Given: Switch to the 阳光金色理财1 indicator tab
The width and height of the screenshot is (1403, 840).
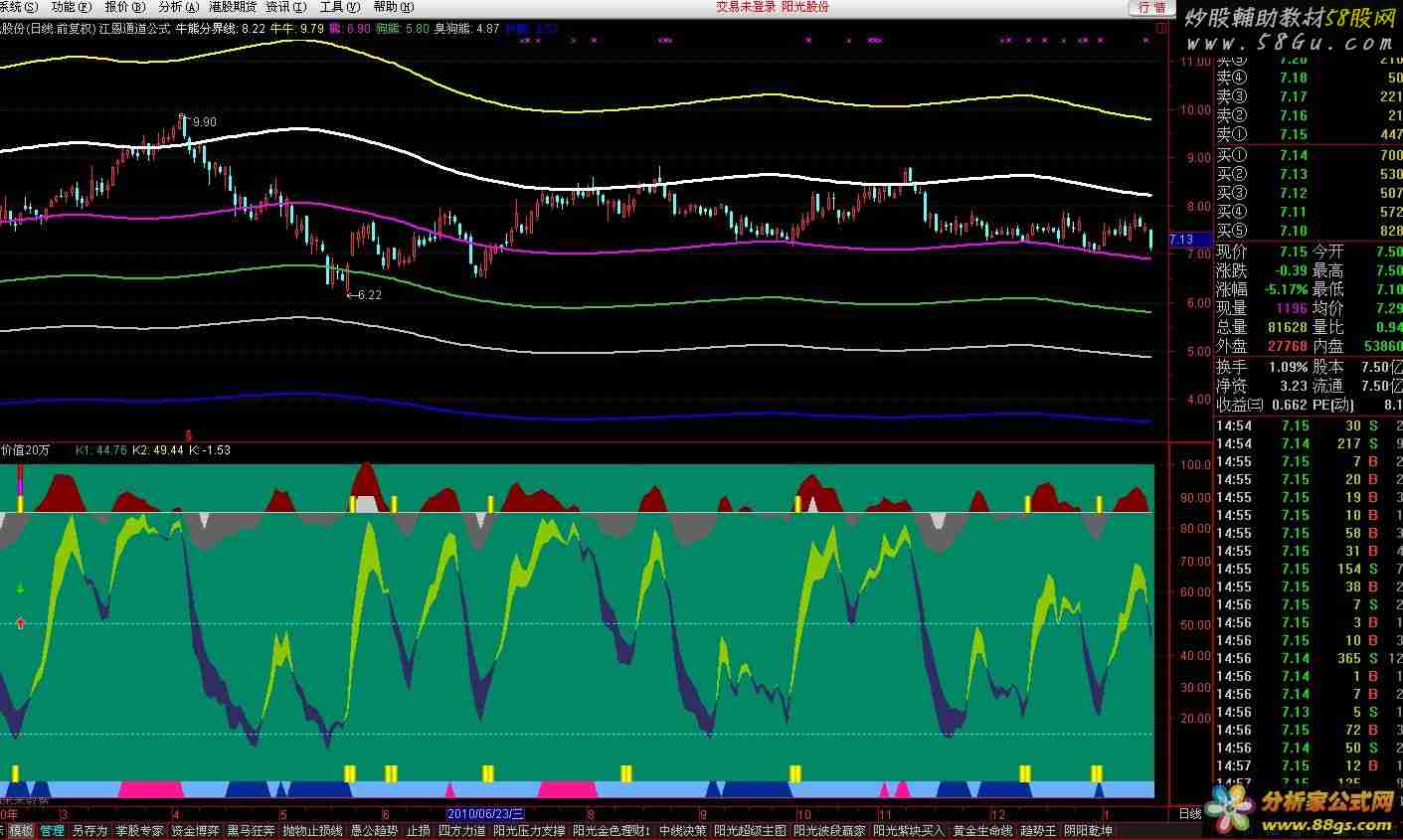Looking at the screenshot, I should pos(613,830).
